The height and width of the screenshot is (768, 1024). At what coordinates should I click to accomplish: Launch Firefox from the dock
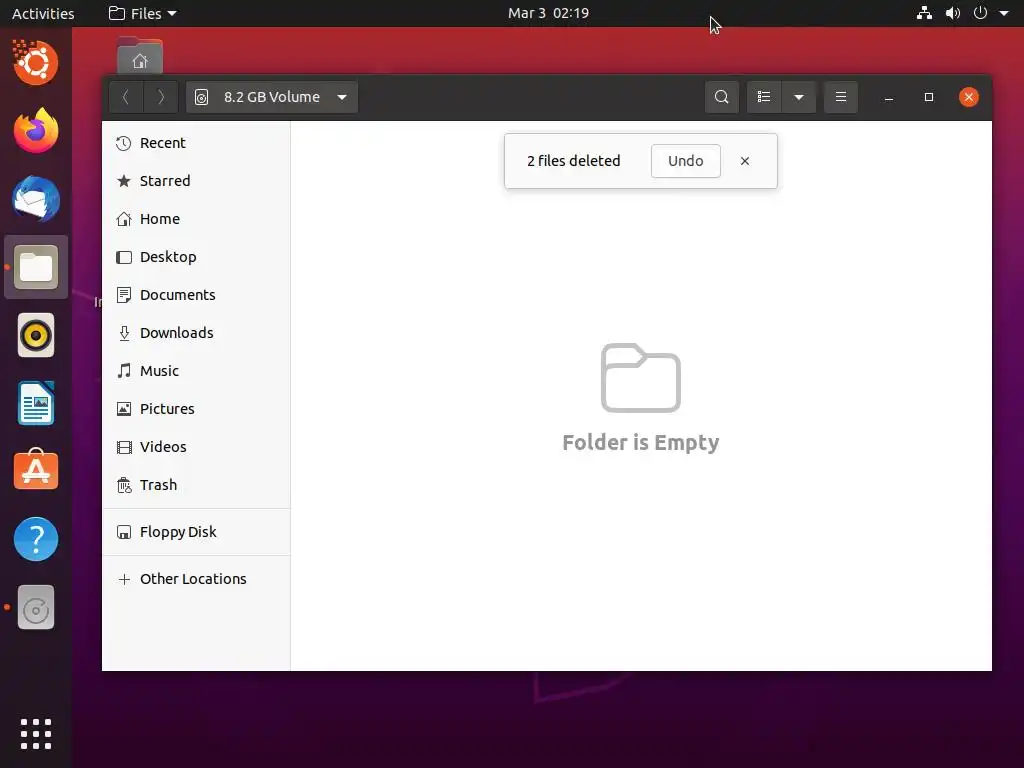[x=36, y=131]
